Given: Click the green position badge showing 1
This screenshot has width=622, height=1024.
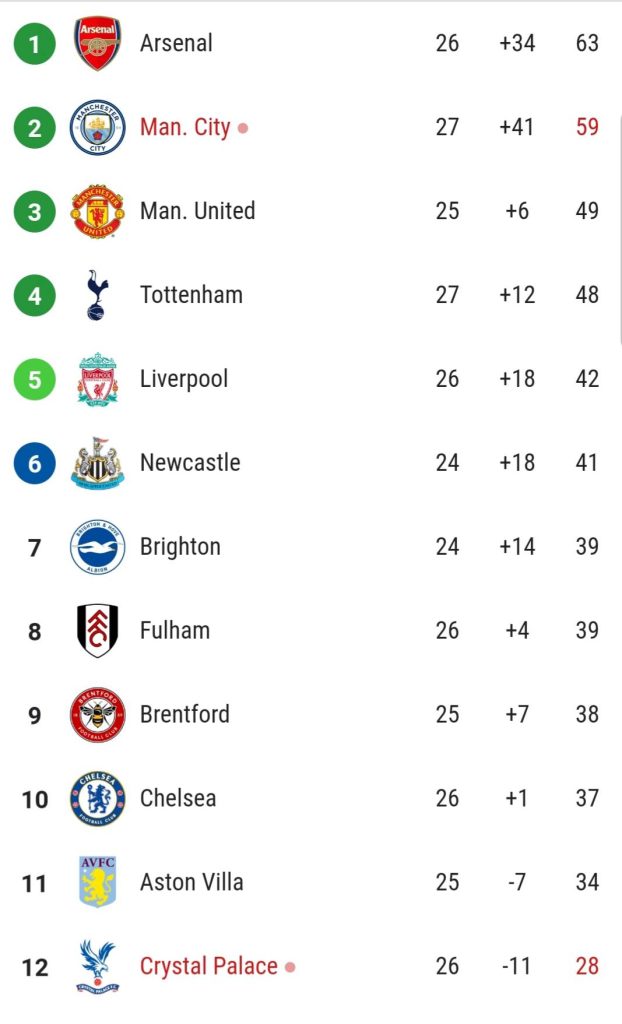Looking at the screenshot, I should pos(33,42).
